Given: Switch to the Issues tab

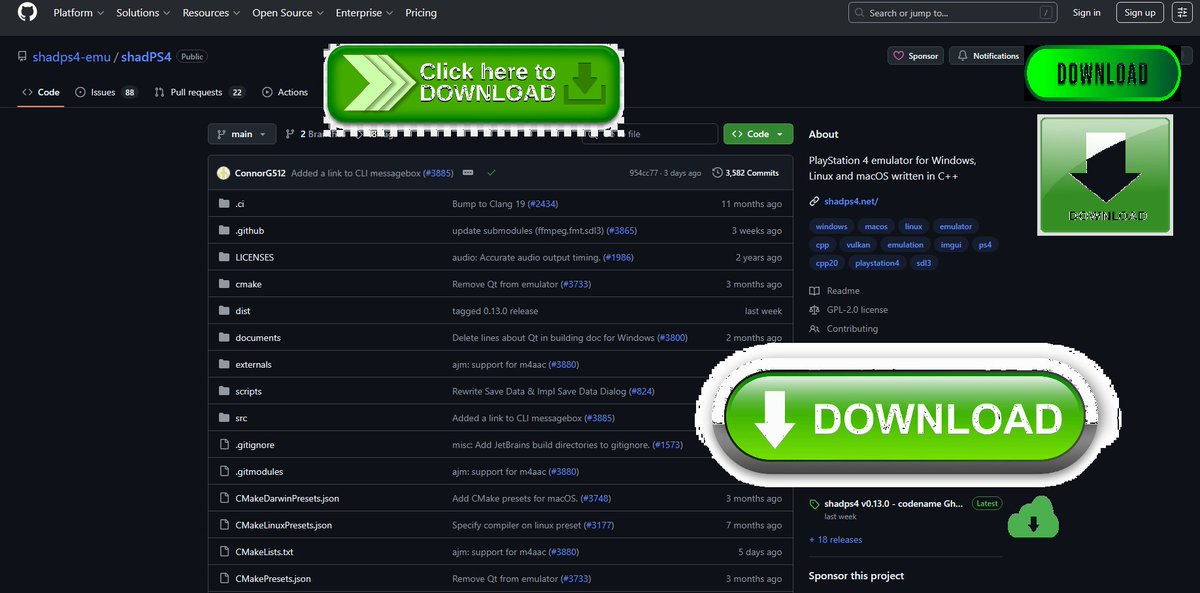Looking at the screenshot, I should (106, 92).
